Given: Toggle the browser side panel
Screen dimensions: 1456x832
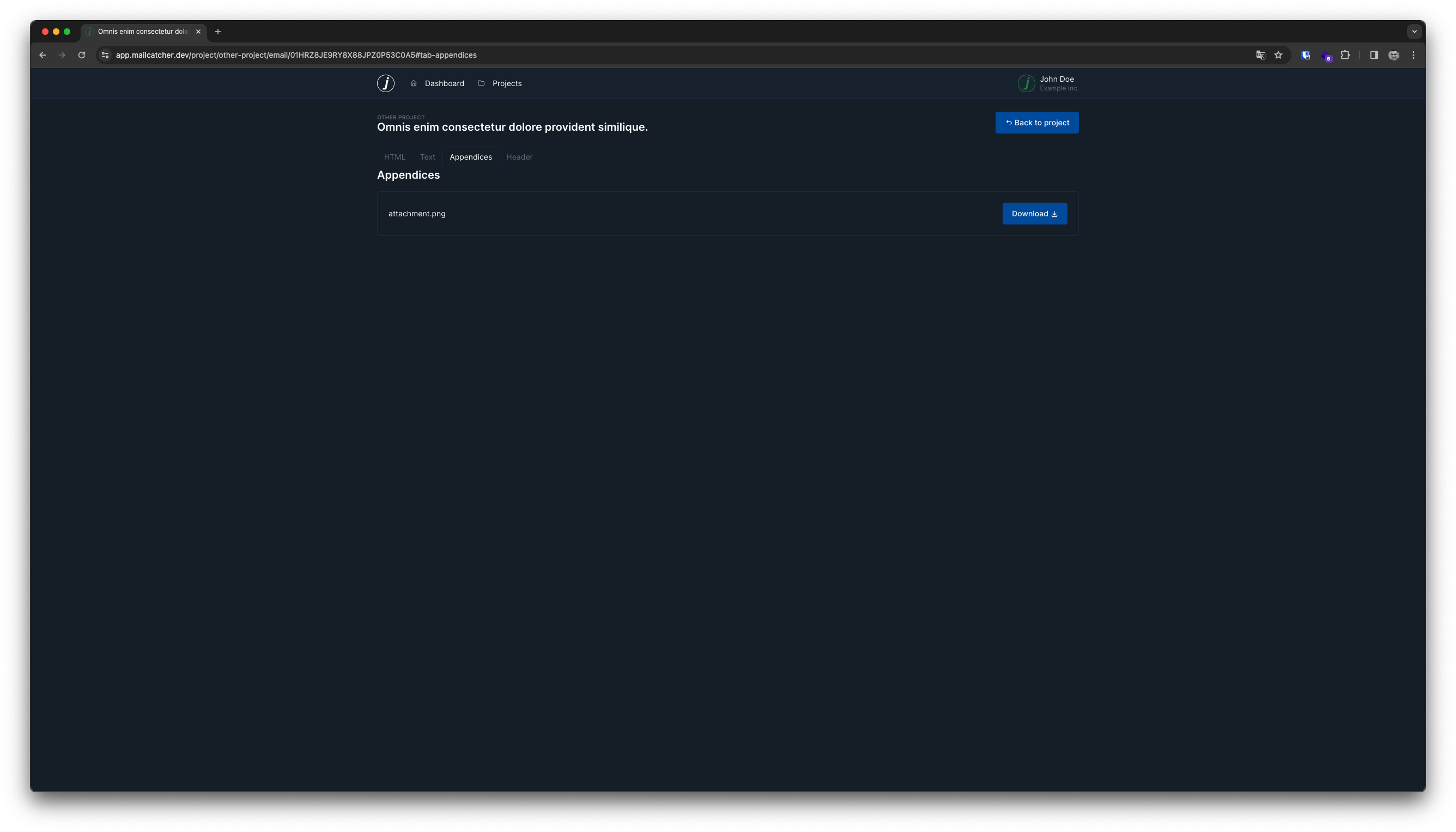Looking at the screenshot, I should pyautogui.click(x=1374, y=56).
